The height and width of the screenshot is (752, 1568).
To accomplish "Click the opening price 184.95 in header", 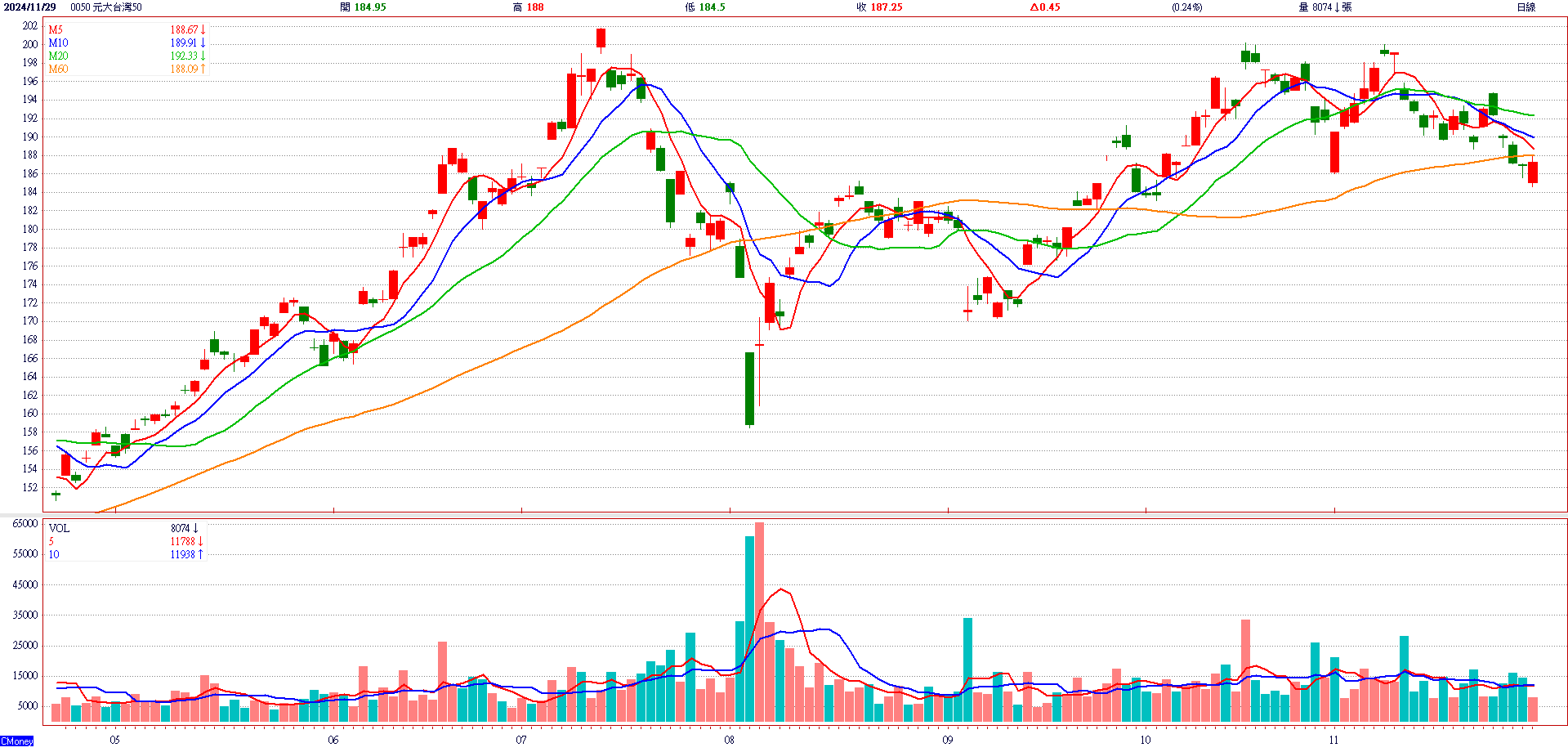I will pyautogui.click(x=363, y=7).
